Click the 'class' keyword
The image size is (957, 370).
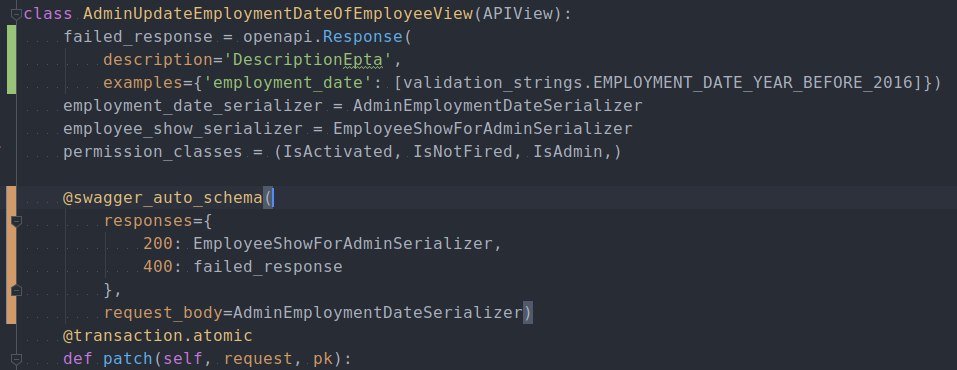(48, 14)
